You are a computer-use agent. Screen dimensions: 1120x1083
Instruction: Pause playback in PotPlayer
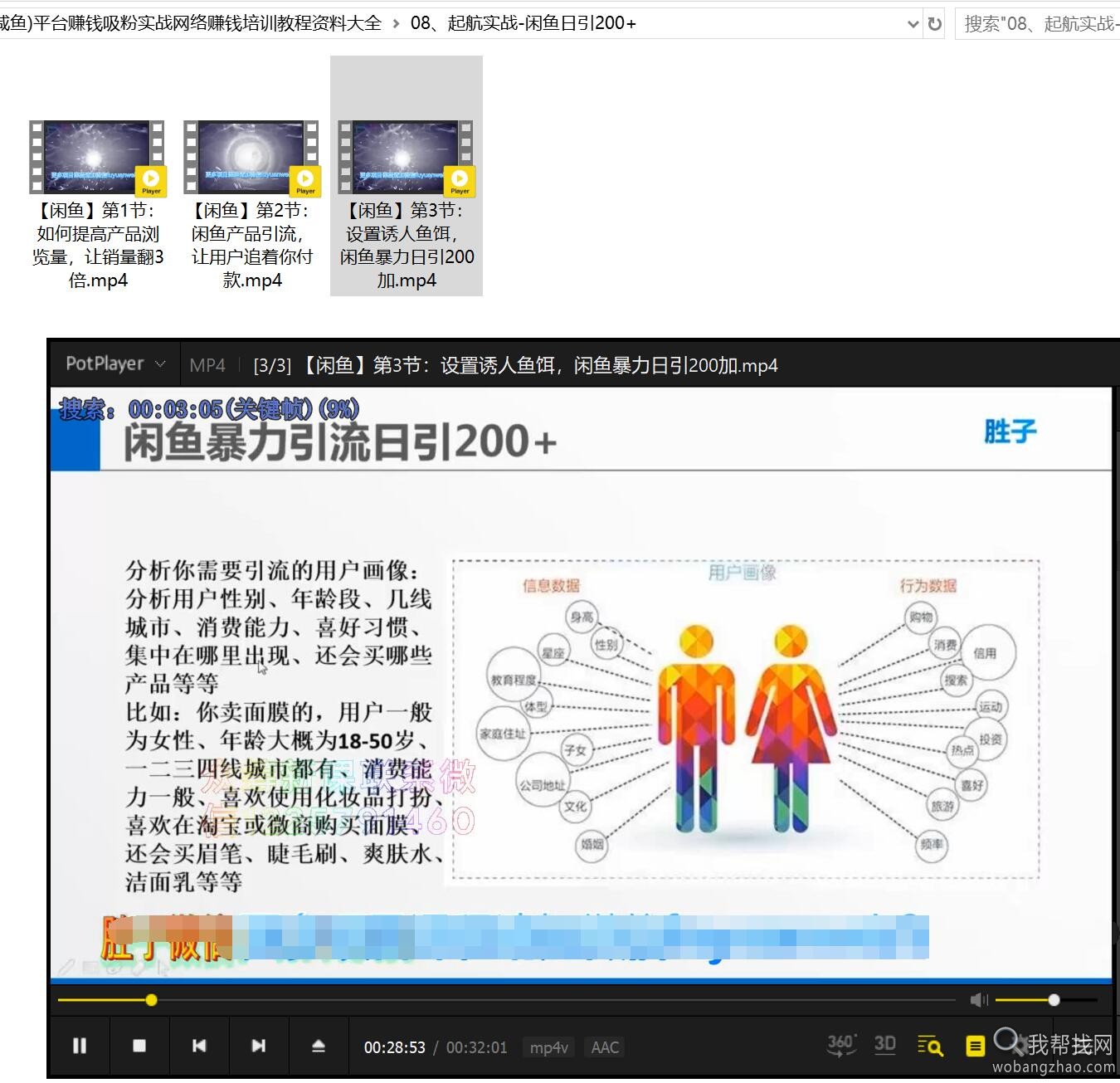[80, 1046]
